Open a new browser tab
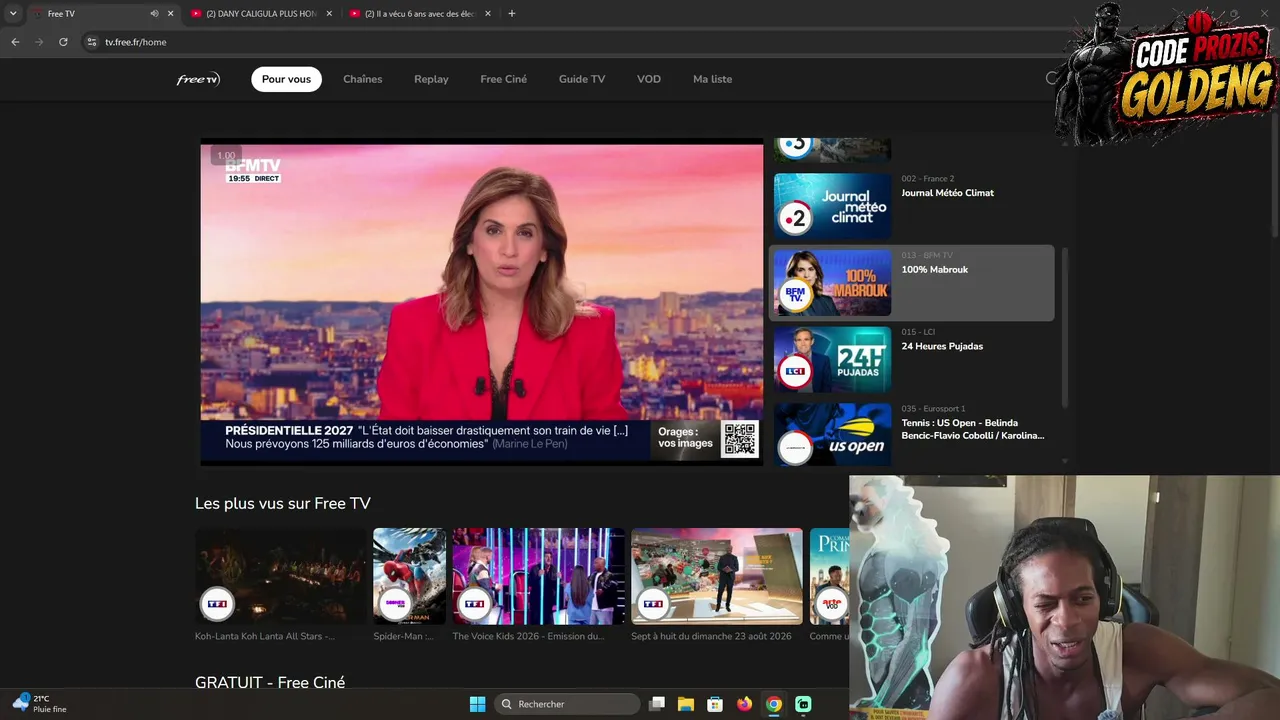The width and height of the screenshot is (1280, 720). coord(512,14)
